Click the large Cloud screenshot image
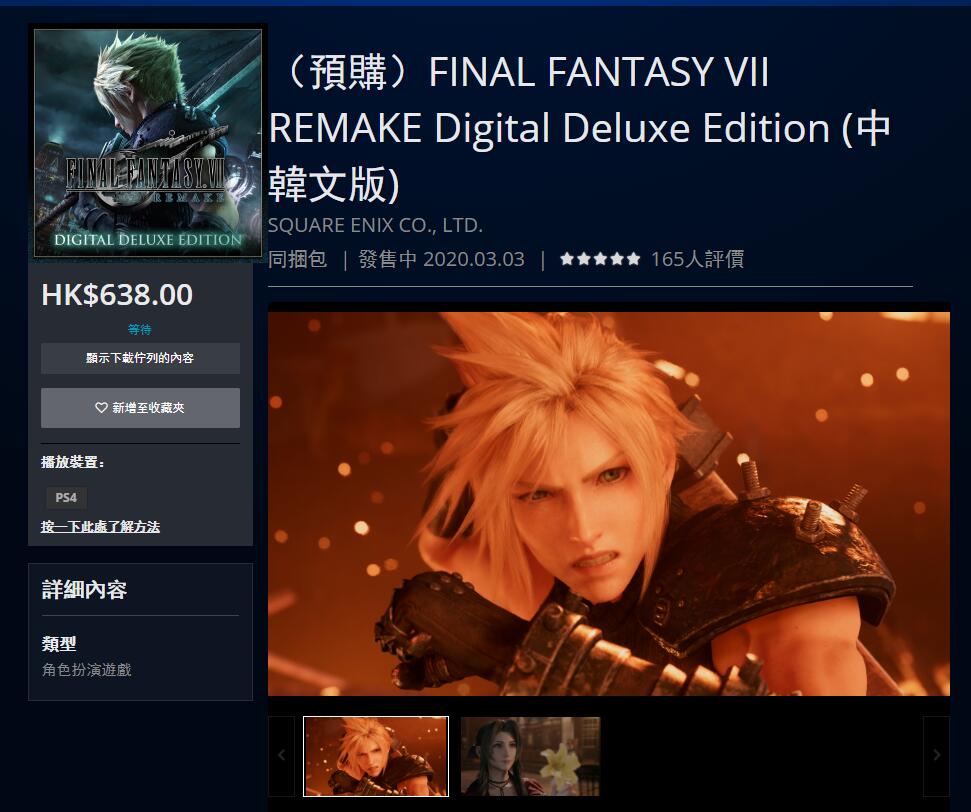The height and width of the screenshot is (812, 971). [609, 504]
